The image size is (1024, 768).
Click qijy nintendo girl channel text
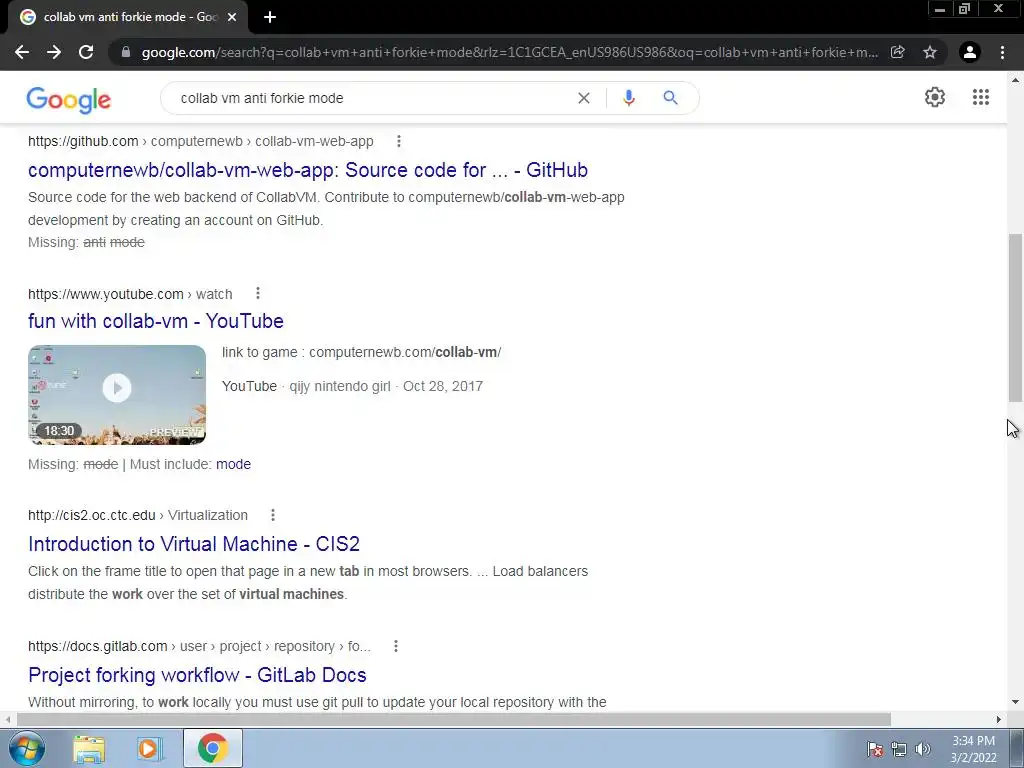tap(340, 386)
